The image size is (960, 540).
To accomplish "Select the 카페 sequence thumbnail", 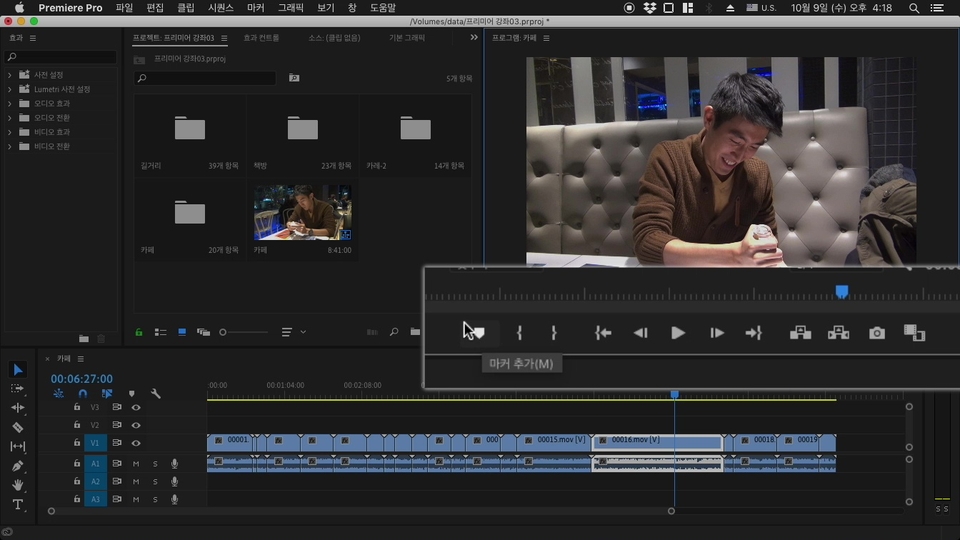I will (303, 212).
